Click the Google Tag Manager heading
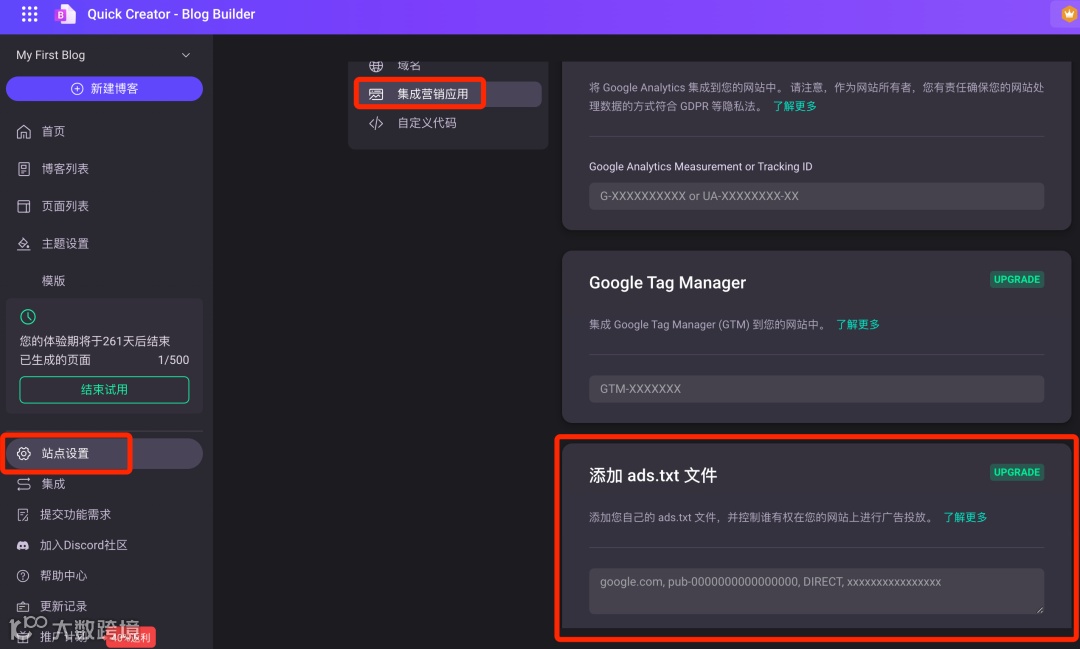The height and width of the screenshot is (649, 1080). (667, 282)
